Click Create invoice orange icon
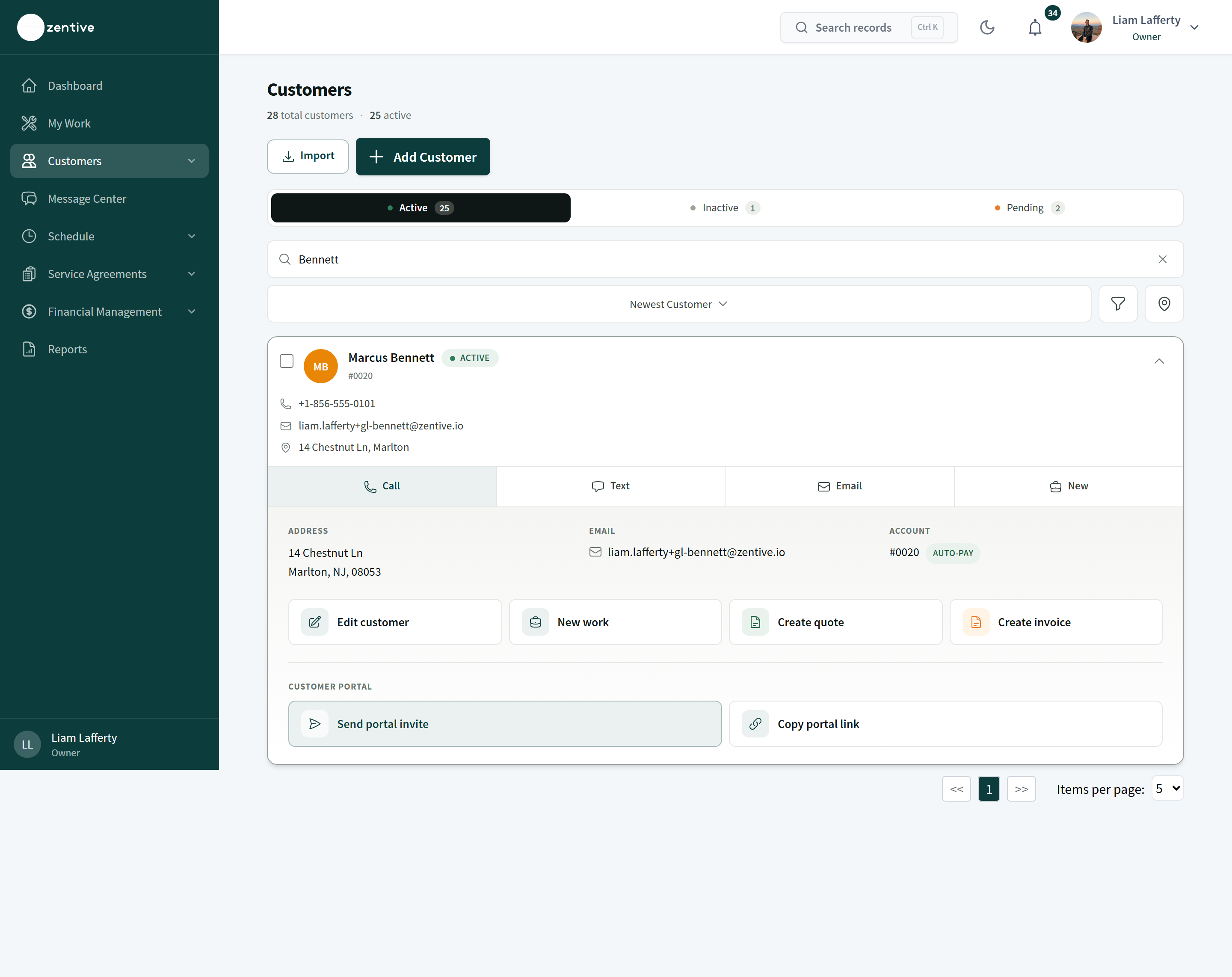 (x=976, y=622)
